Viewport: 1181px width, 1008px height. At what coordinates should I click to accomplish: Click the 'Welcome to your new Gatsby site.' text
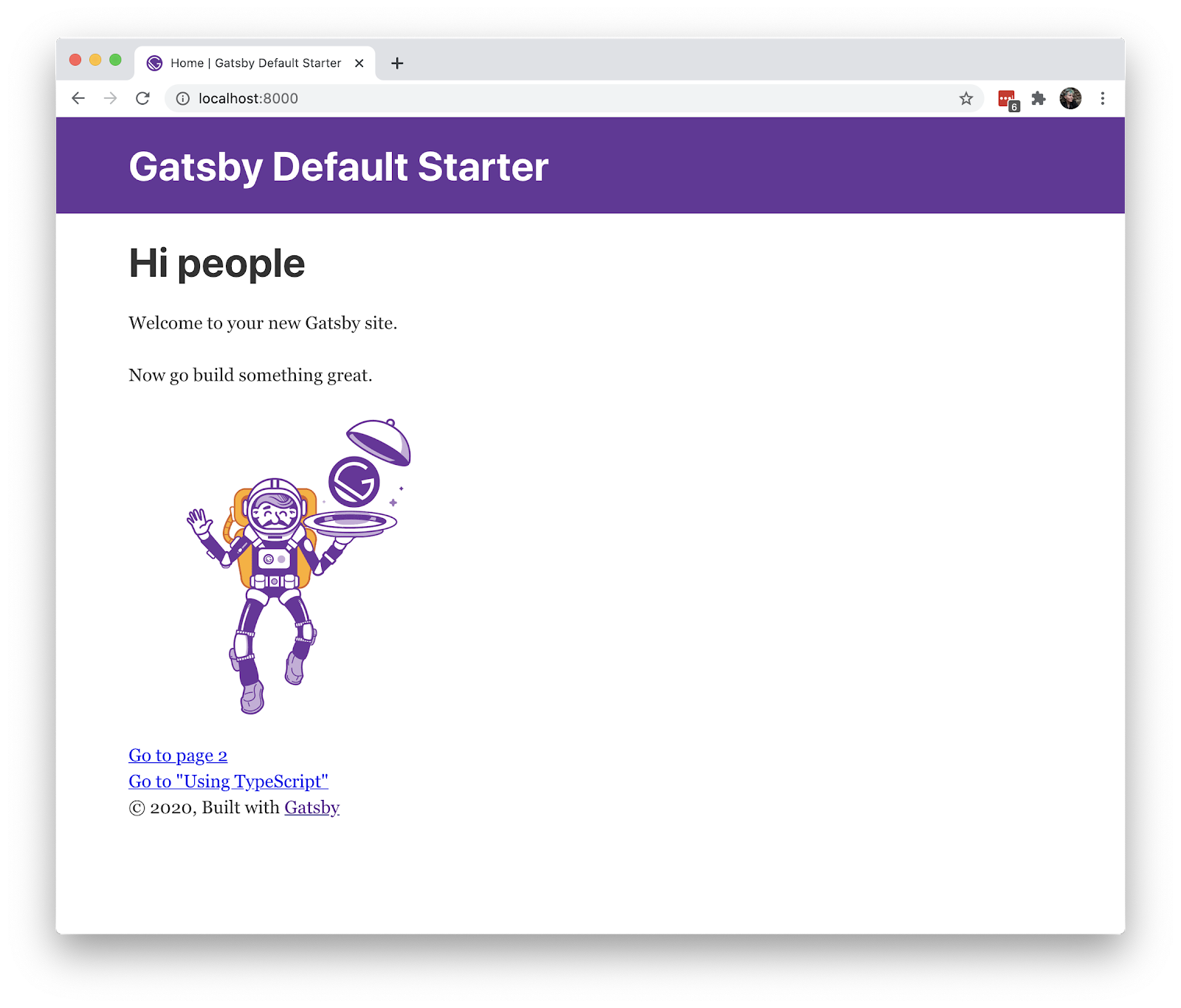click(x=263, y=323)
